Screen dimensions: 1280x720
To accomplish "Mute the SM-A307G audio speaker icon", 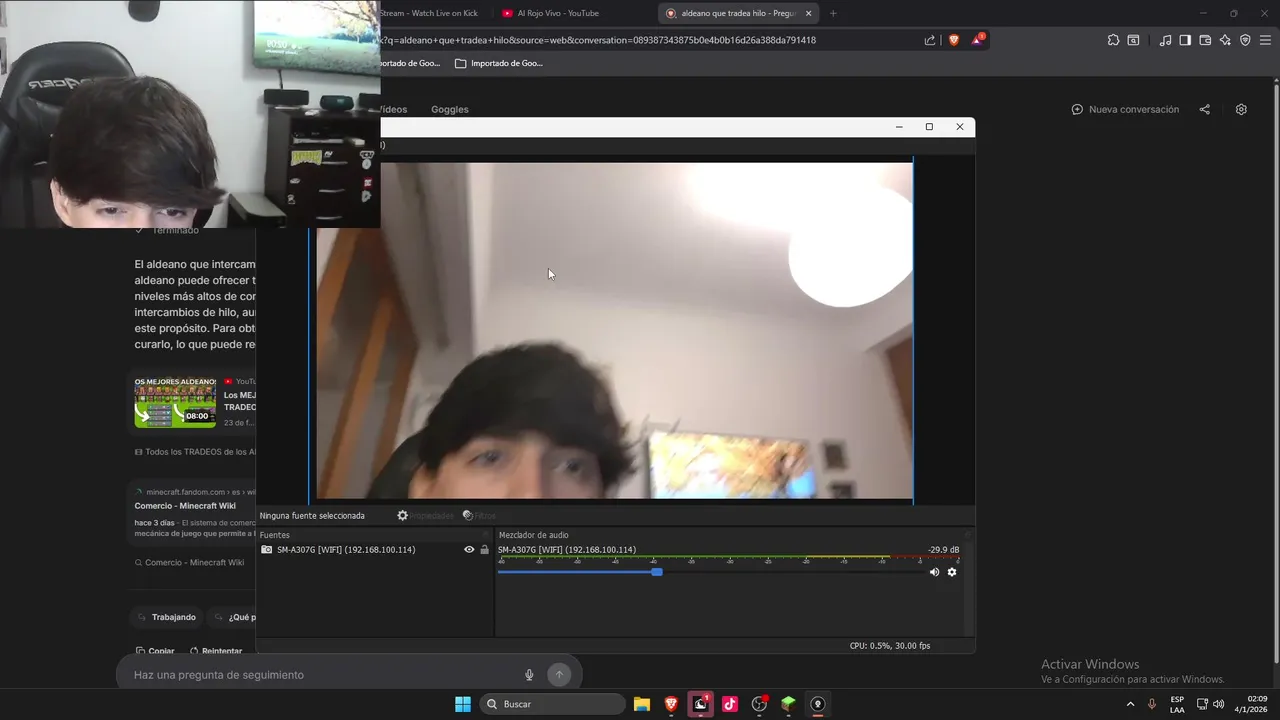I will pos(934,572).
